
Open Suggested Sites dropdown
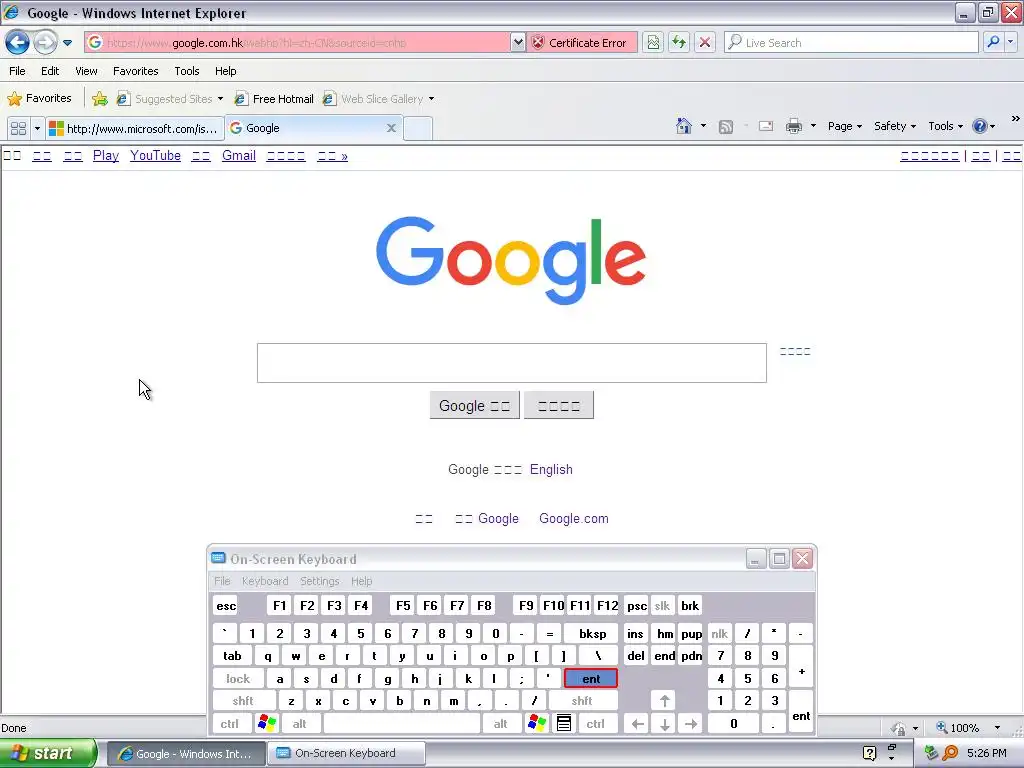(x=170, y=99)
